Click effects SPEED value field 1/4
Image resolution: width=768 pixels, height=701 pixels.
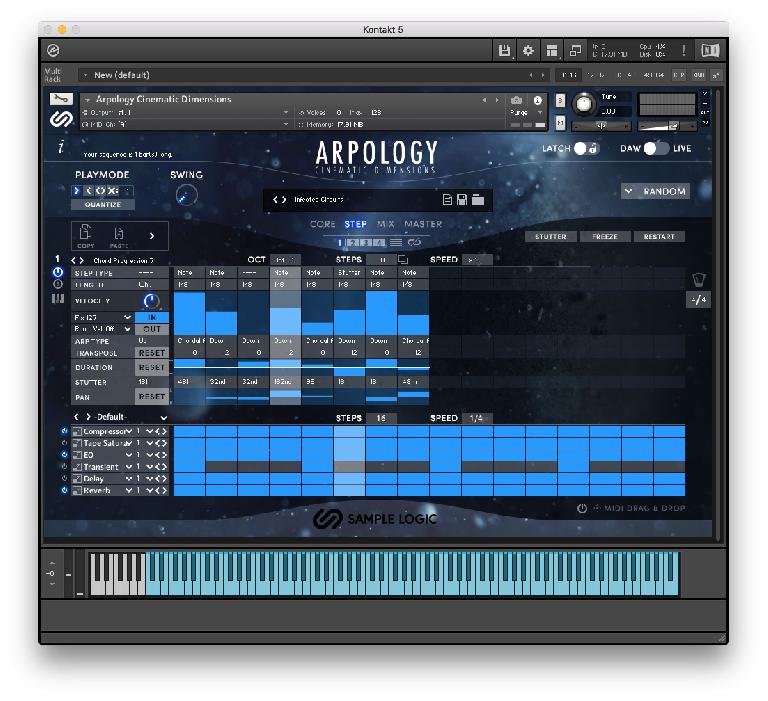point(476,418)
